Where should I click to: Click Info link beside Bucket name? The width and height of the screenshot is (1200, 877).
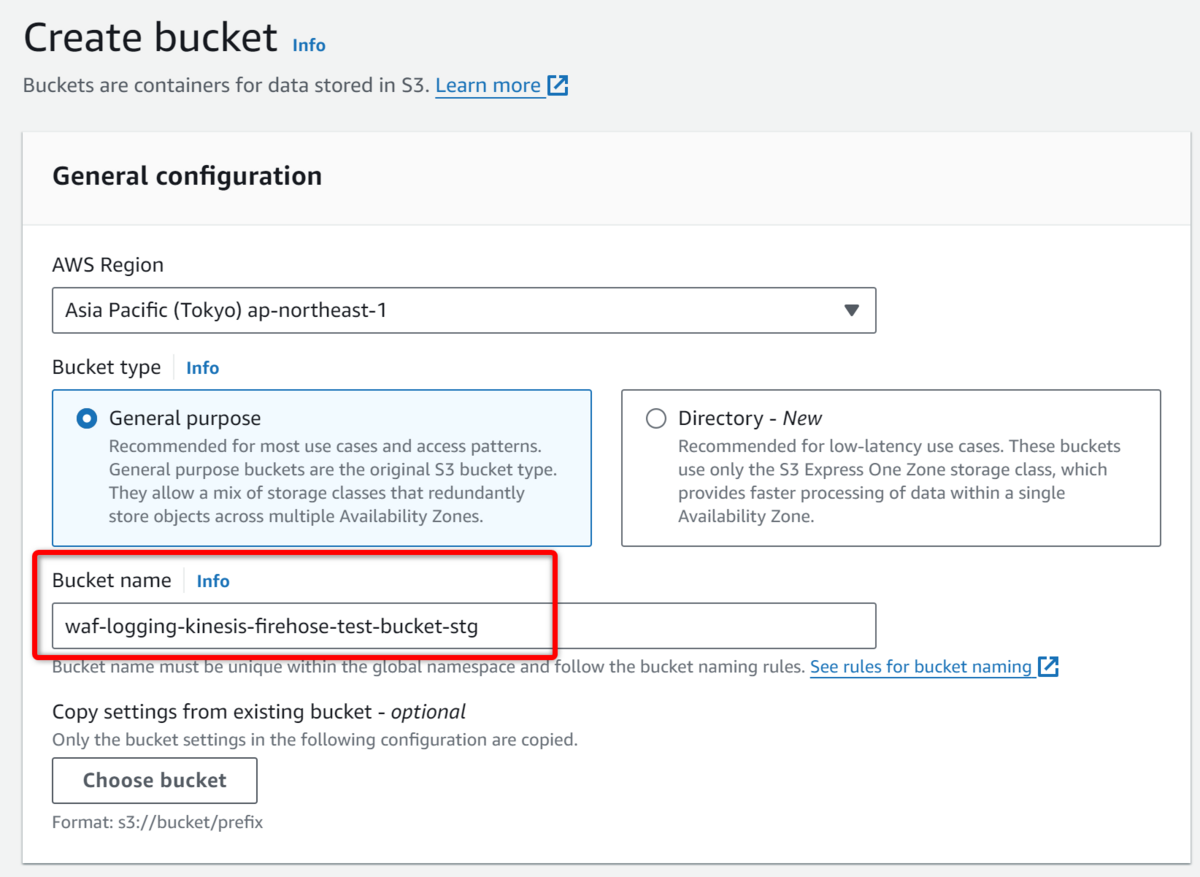(213, 581)
